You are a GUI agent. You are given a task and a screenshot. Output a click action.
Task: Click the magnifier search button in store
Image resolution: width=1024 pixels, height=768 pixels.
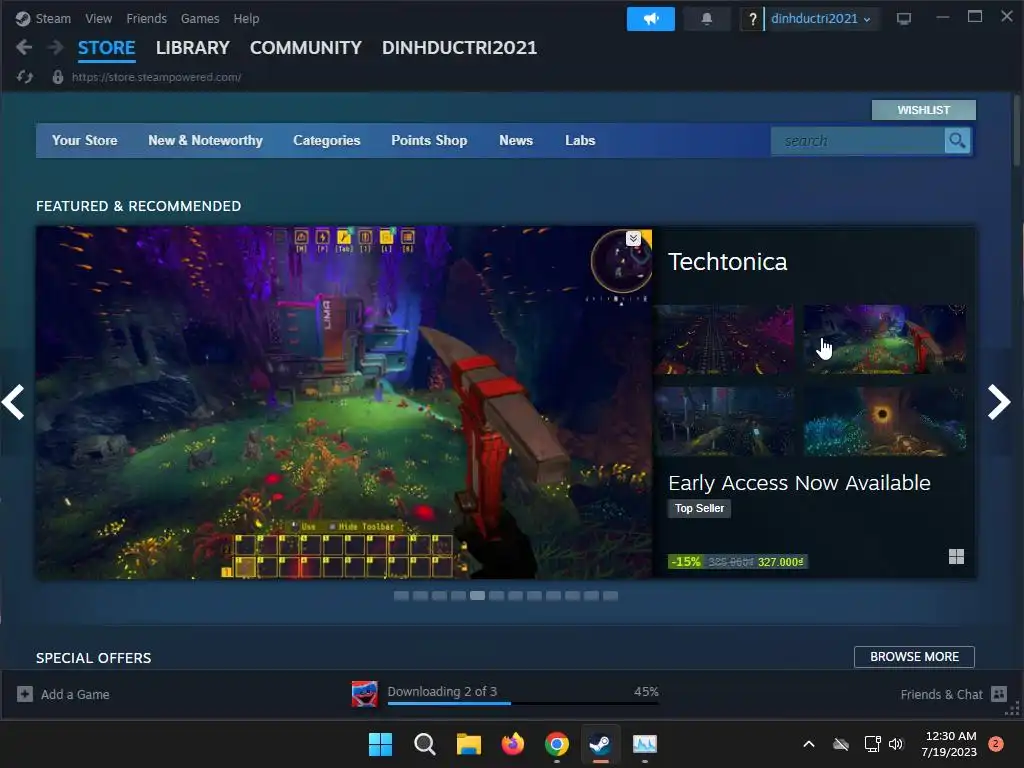(x=957, y=140)
